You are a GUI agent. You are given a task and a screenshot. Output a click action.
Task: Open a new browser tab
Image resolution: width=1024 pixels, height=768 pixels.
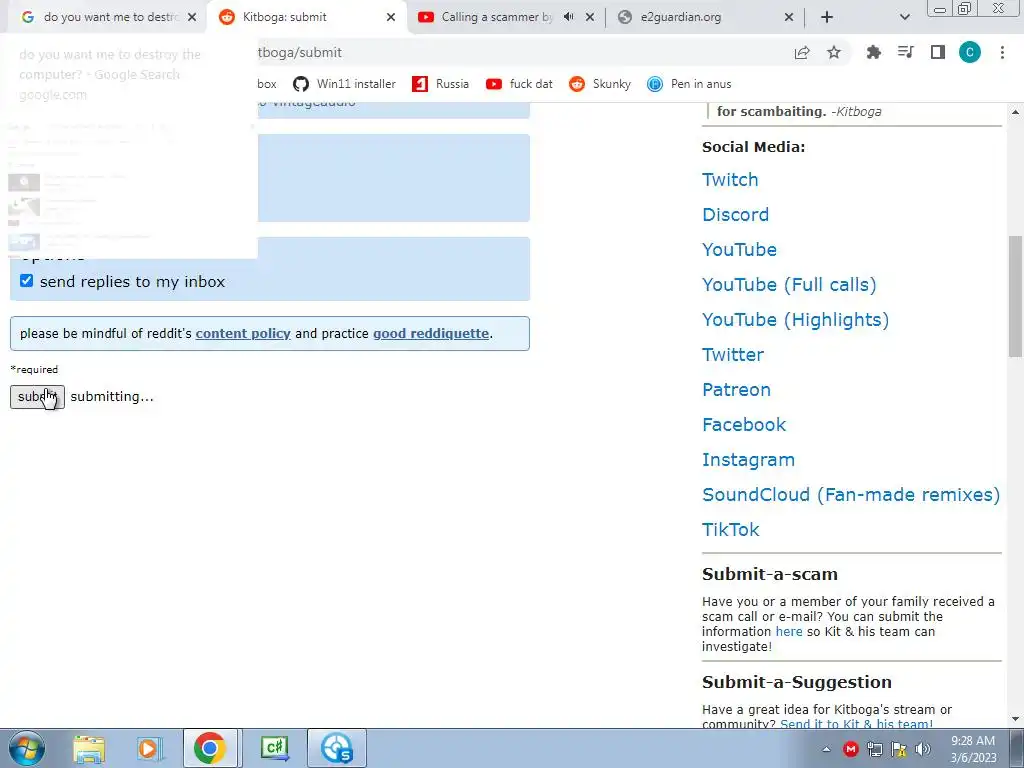pos(827,17)
